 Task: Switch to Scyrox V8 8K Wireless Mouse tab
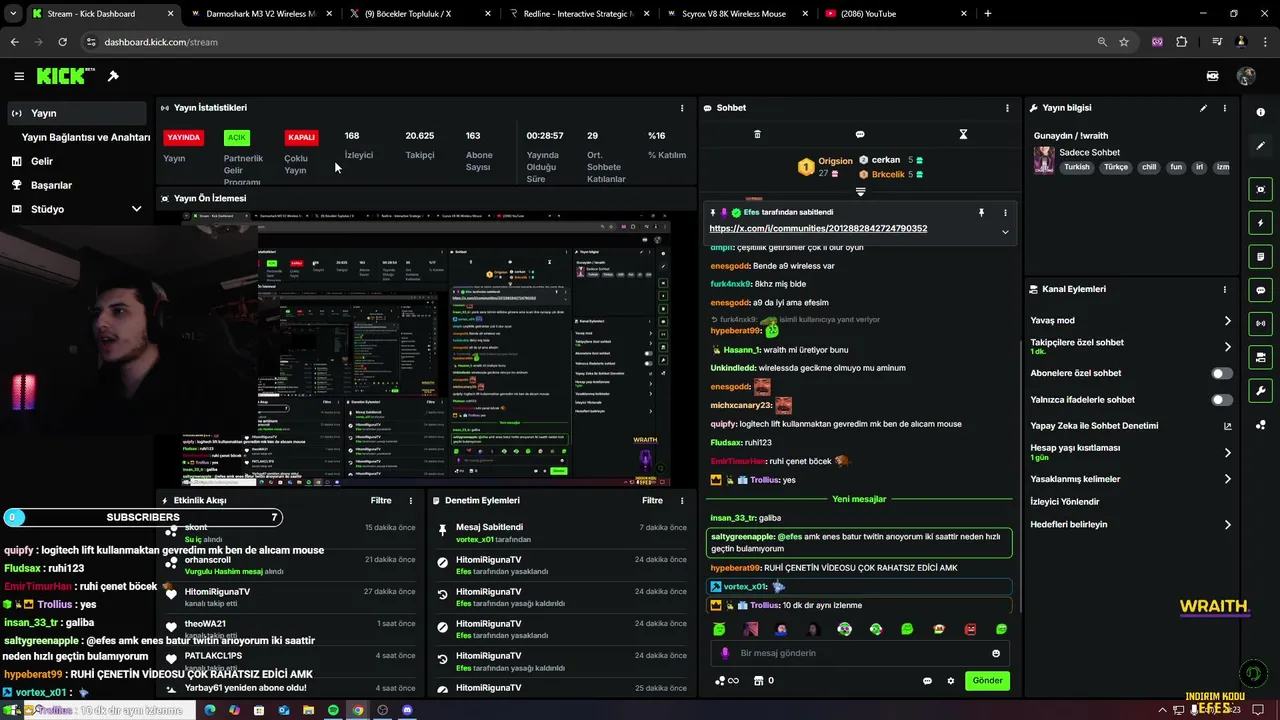pos(736,14)
